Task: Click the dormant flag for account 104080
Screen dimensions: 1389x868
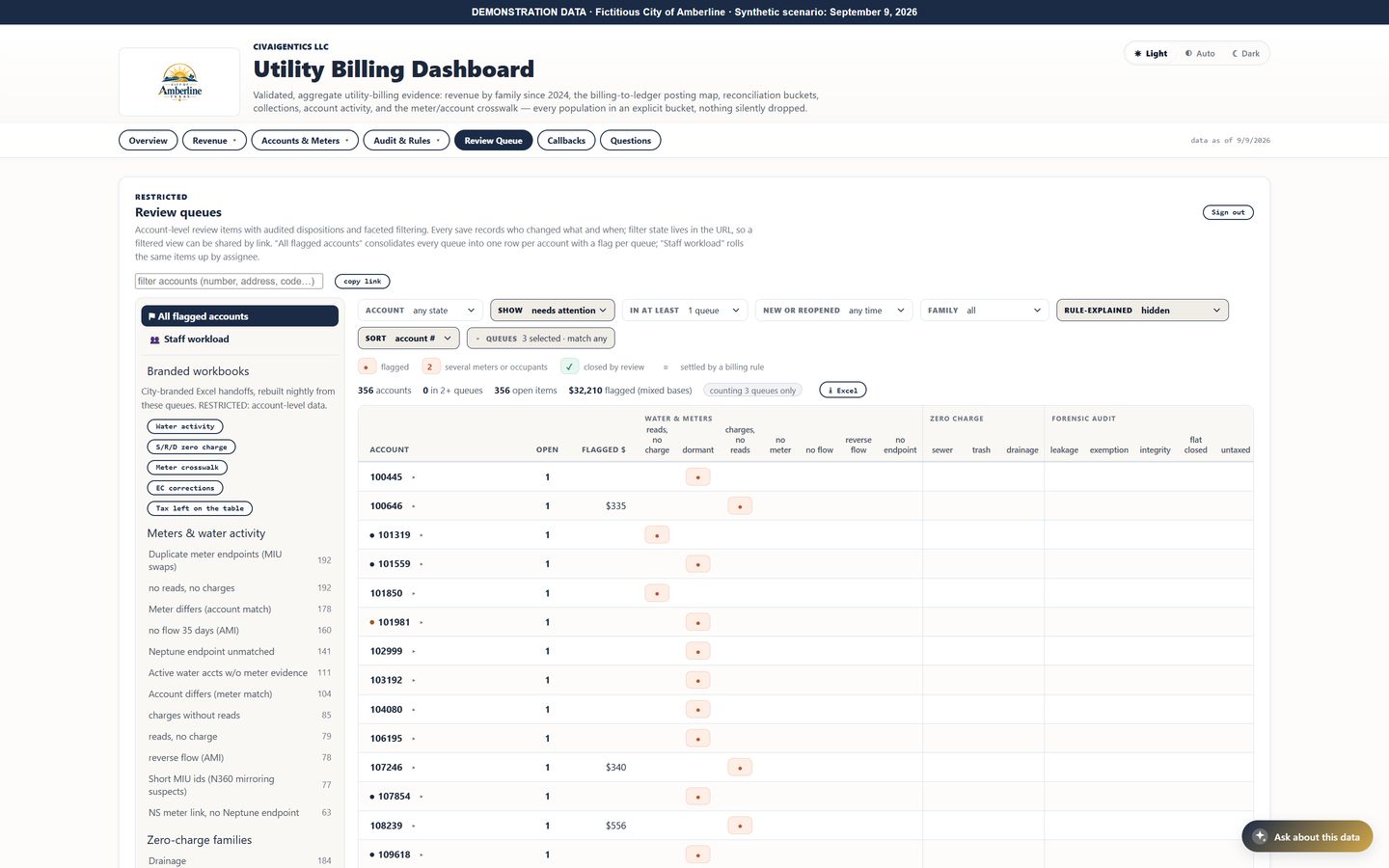Action: [697, 709]
